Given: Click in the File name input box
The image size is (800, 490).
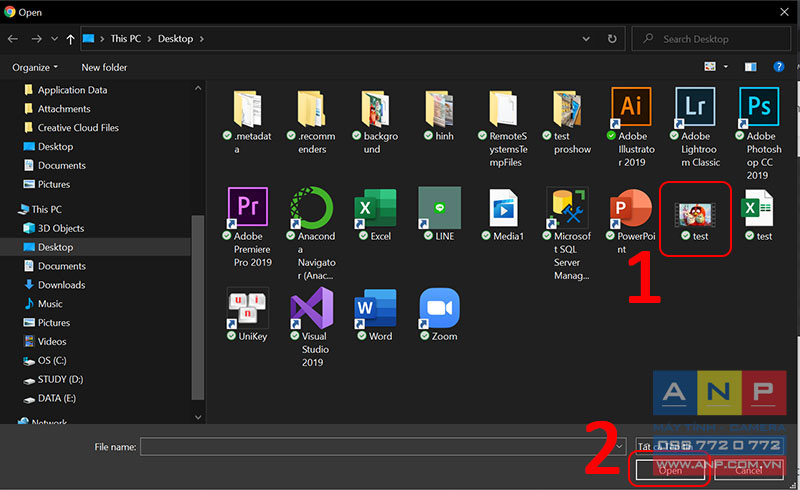Looking at the screenshot, I should pyautogui.click(x=379, y=447).
